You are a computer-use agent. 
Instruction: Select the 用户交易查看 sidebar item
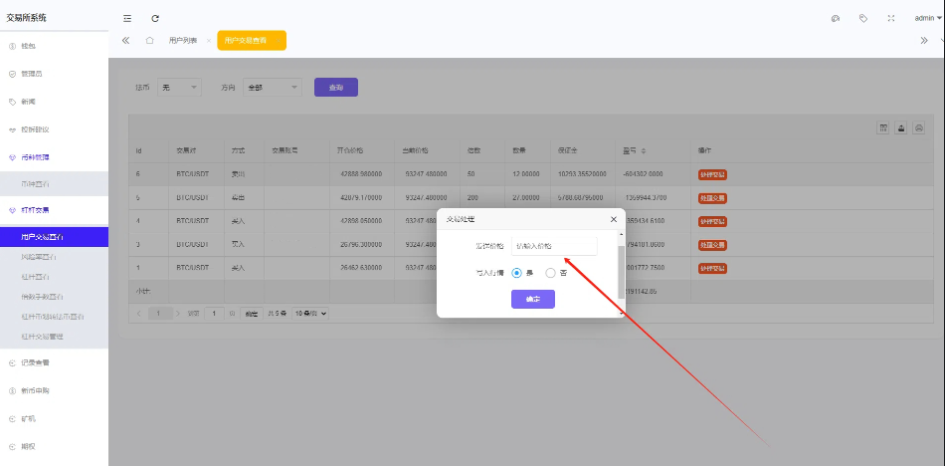coord(54,237)
